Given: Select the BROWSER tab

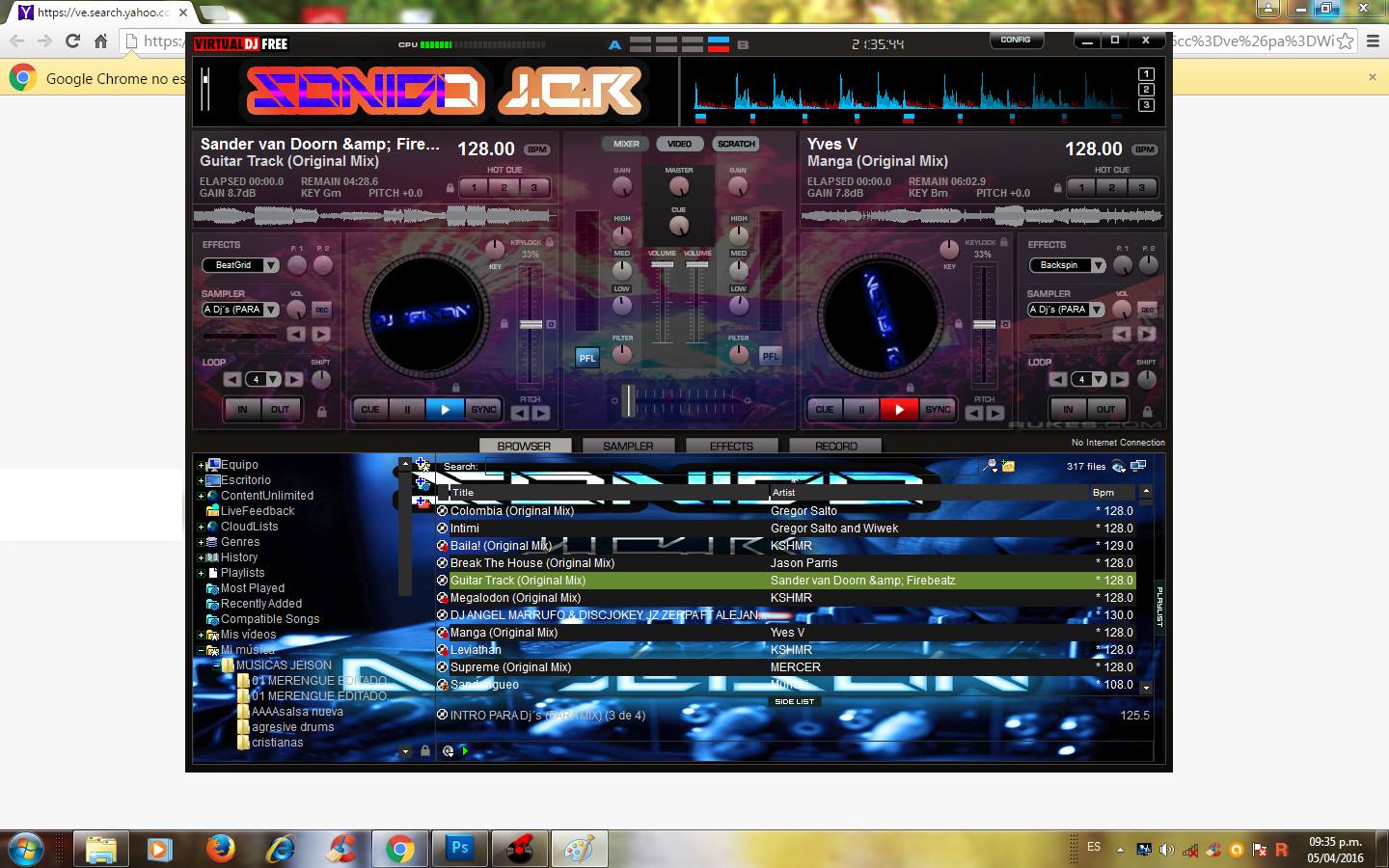Looking at the screenshot, I should pyautogui.click(x=524, y=446).
